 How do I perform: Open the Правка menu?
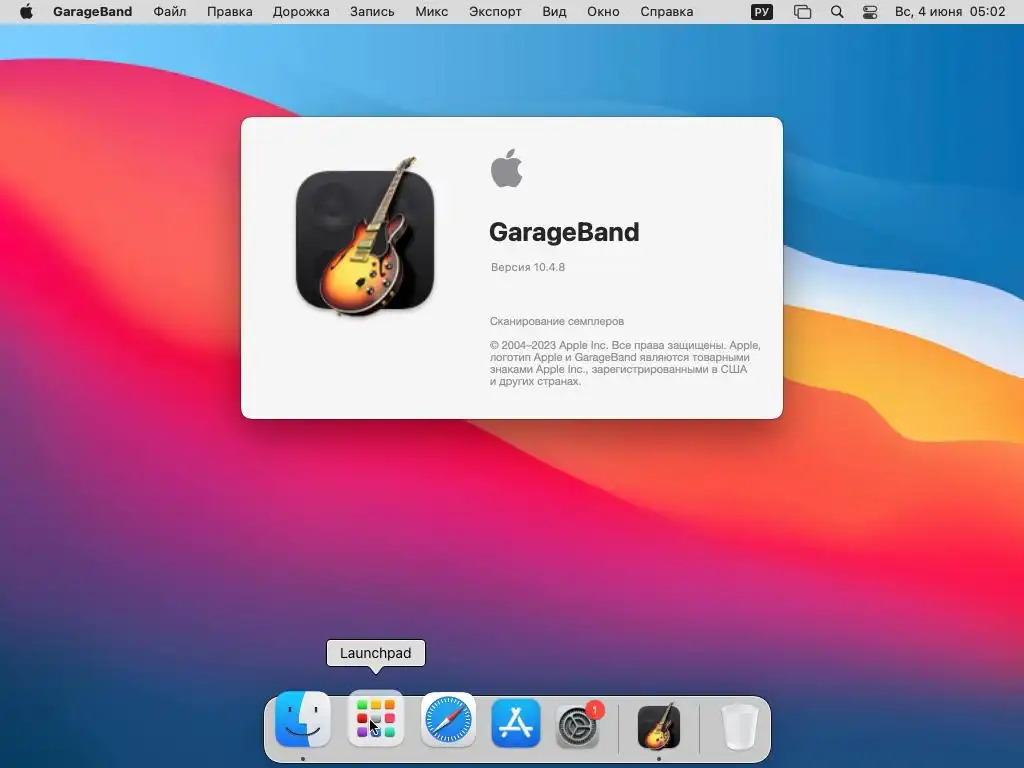pyautogui.click(x=229, y=12)
